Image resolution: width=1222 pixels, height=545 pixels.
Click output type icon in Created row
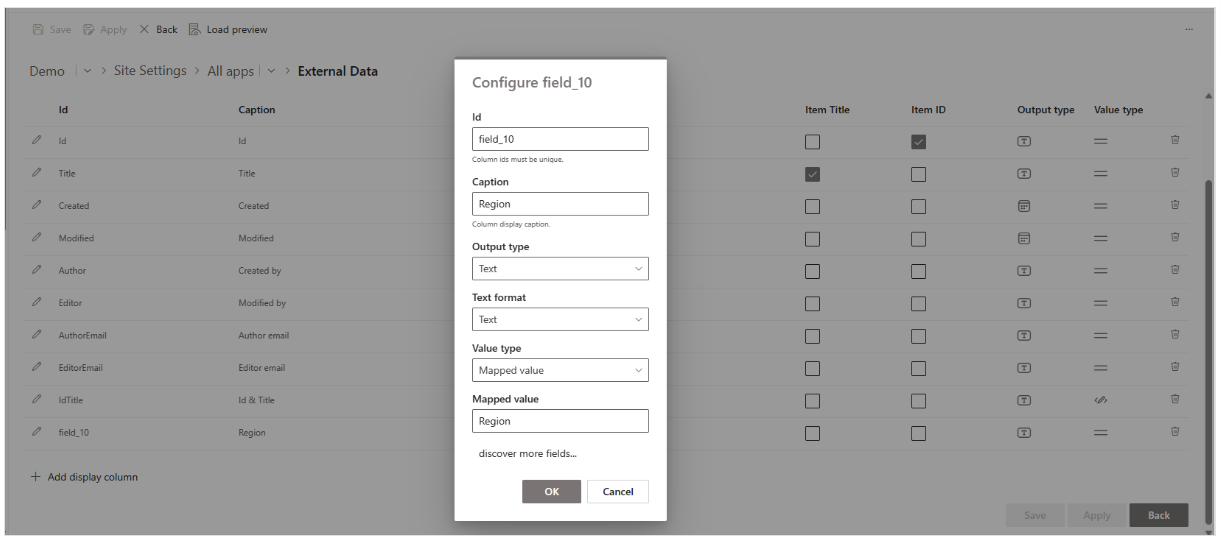coord(1024,206)
